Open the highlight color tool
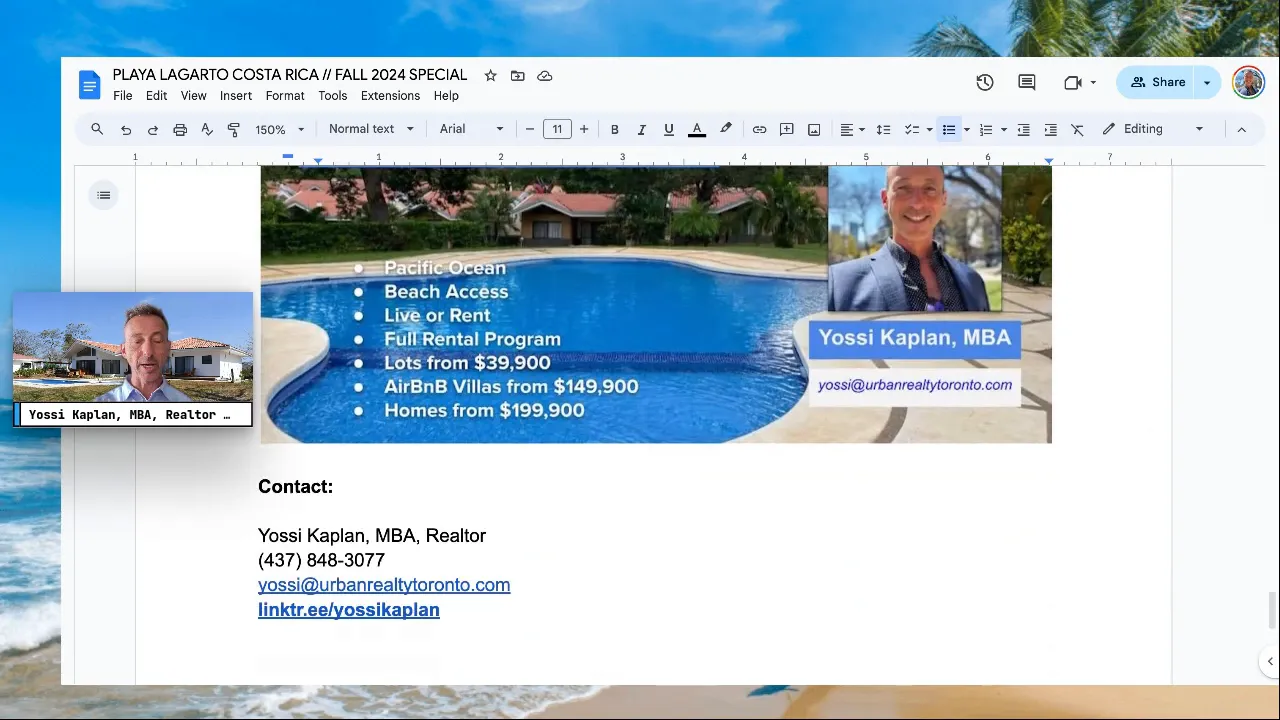1280x720 pixels. tap(726, 129)
